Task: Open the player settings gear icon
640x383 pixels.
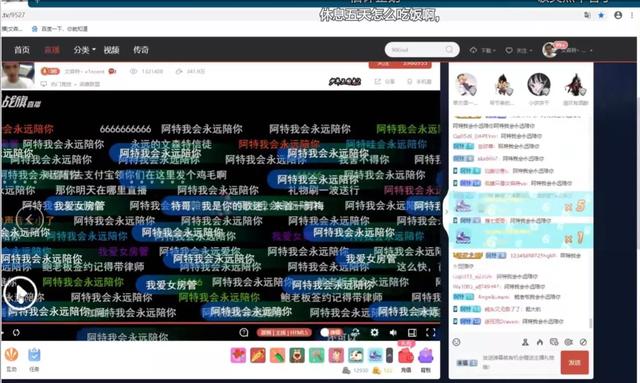Action: coord(374,332)
